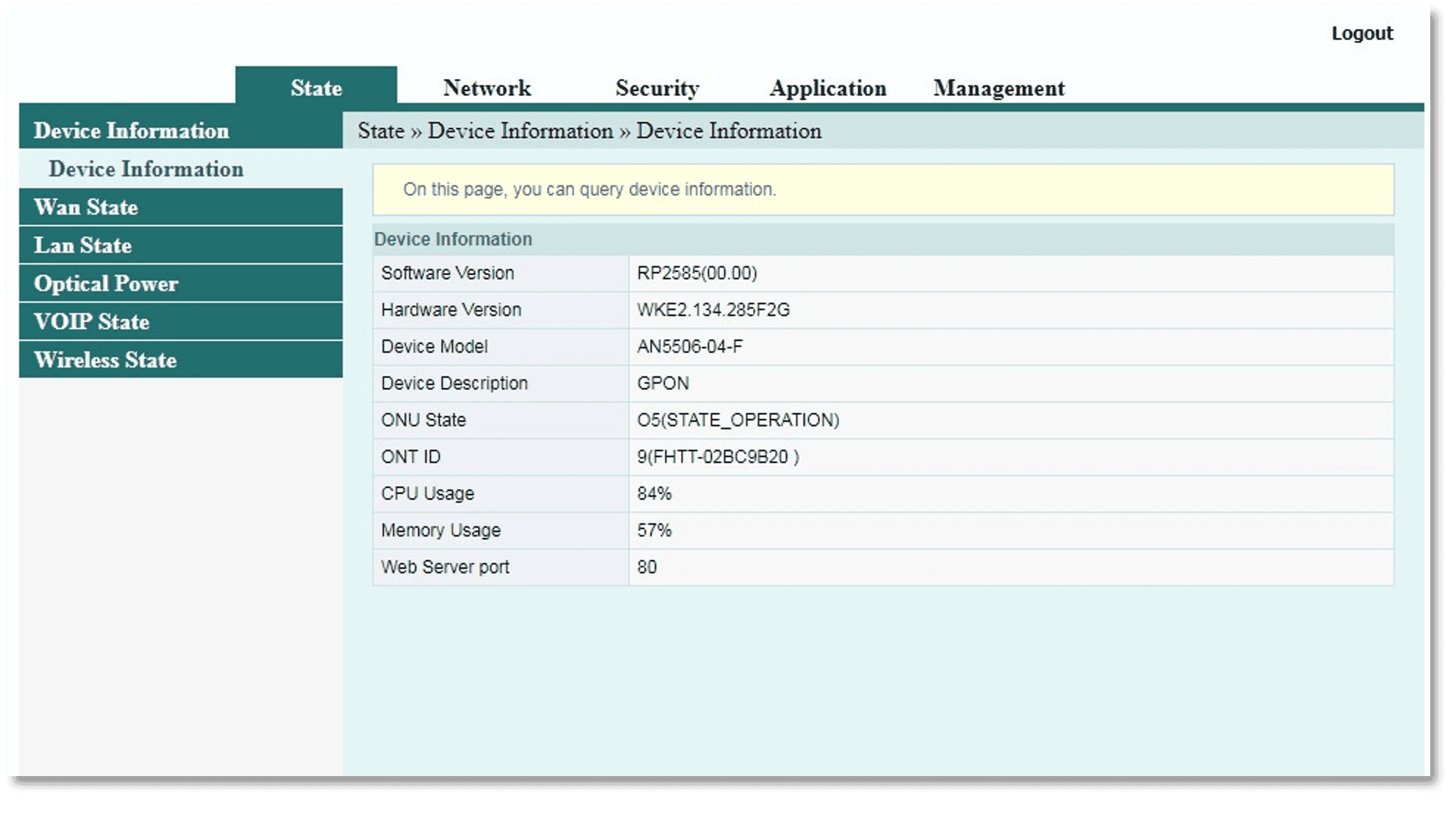Click the ONU State value O5(STATE_OPERATION)

[x=738, y=420]
